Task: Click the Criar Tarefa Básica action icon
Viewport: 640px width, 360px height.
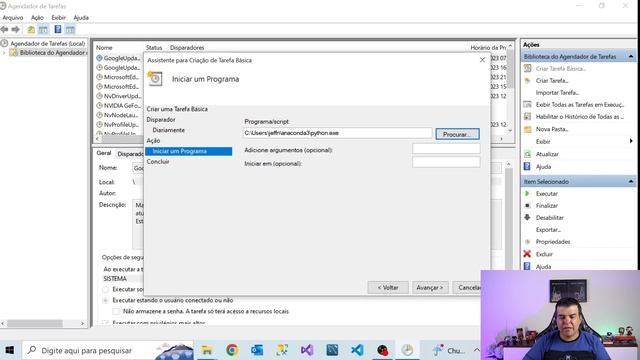Action: point(527,68)
